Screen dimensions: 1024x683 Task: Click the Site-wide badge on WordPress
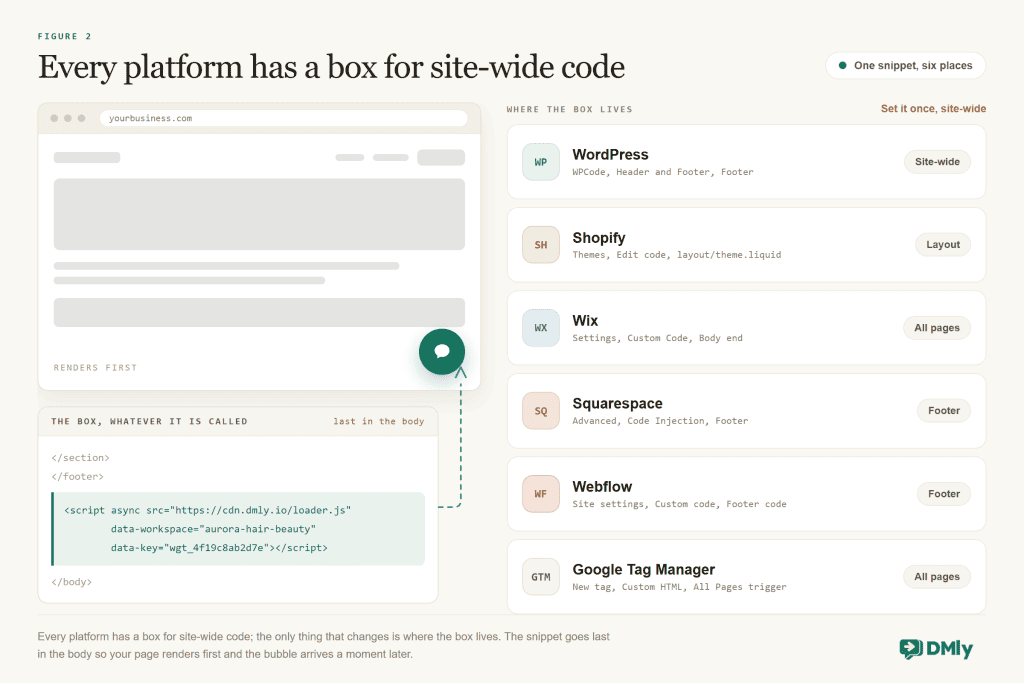pos(937,162)
